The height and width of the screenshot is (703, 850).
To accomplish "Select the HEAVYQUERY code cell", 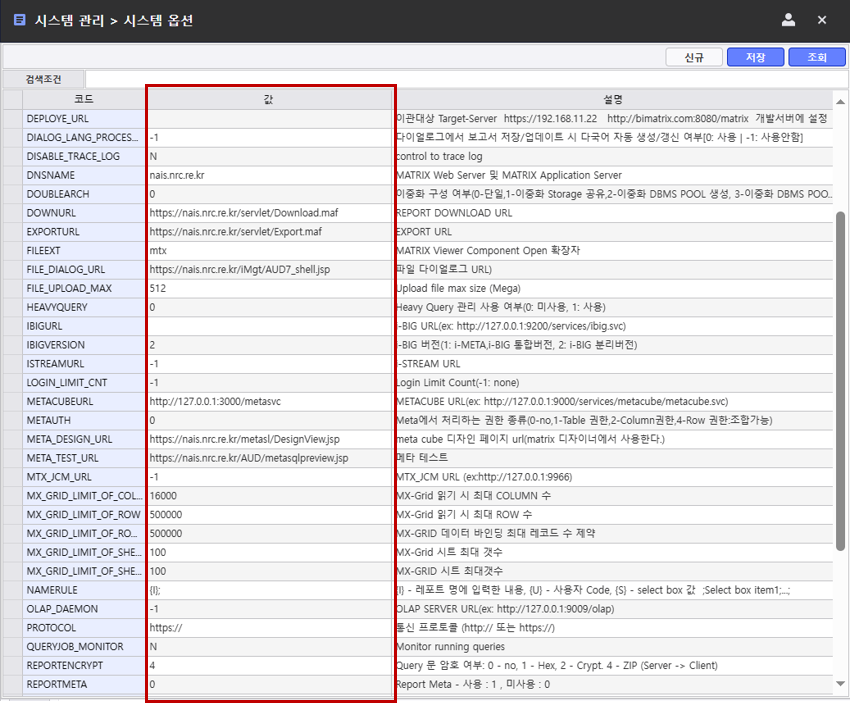I will click(84, 307).
